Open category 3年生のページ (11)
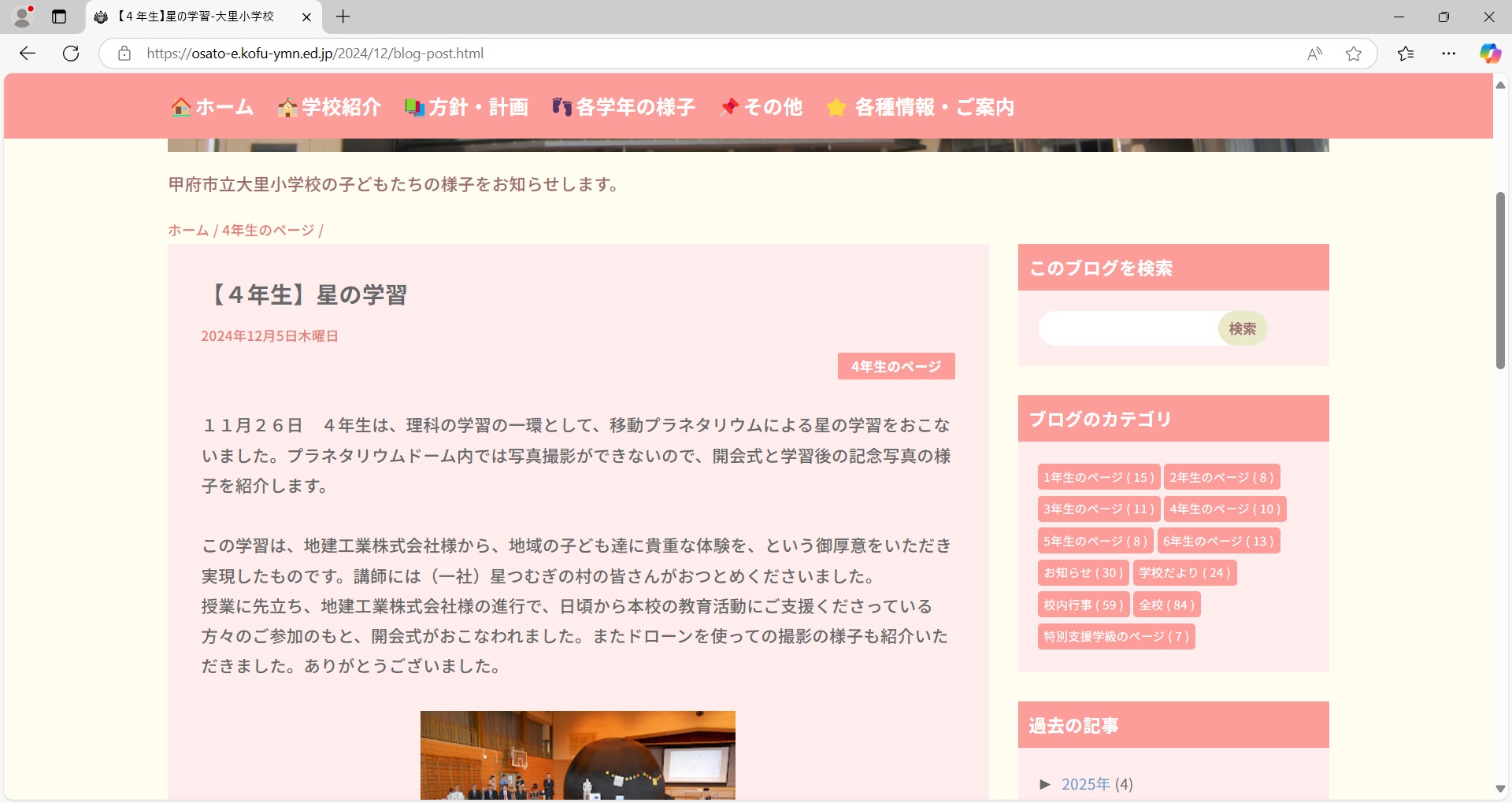Screen dimensions: 1512x803 pos(1099,509)
